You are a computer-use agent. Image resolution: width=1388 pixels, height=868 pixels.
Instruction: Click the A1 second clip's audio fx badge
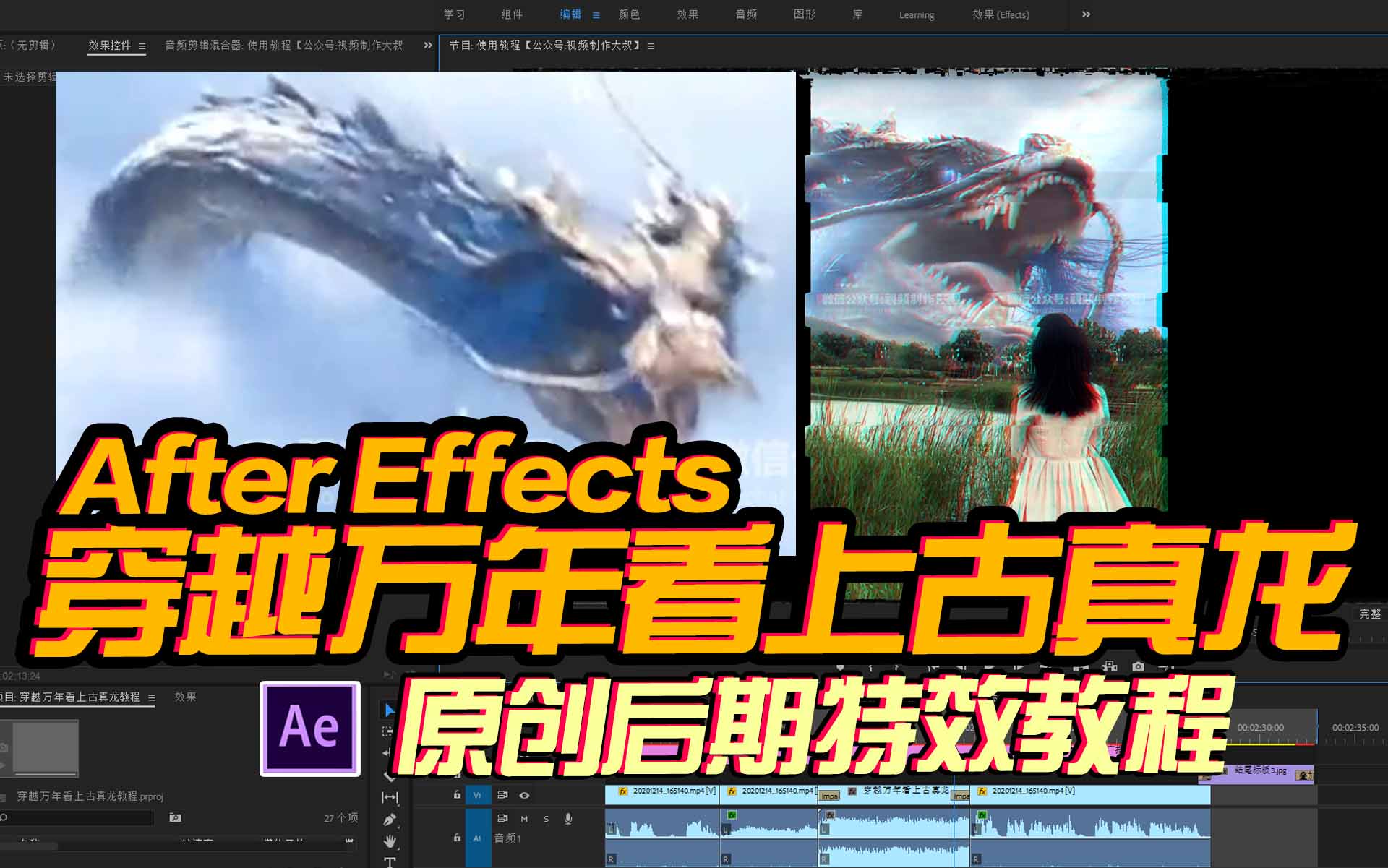[x=732, y=815]
